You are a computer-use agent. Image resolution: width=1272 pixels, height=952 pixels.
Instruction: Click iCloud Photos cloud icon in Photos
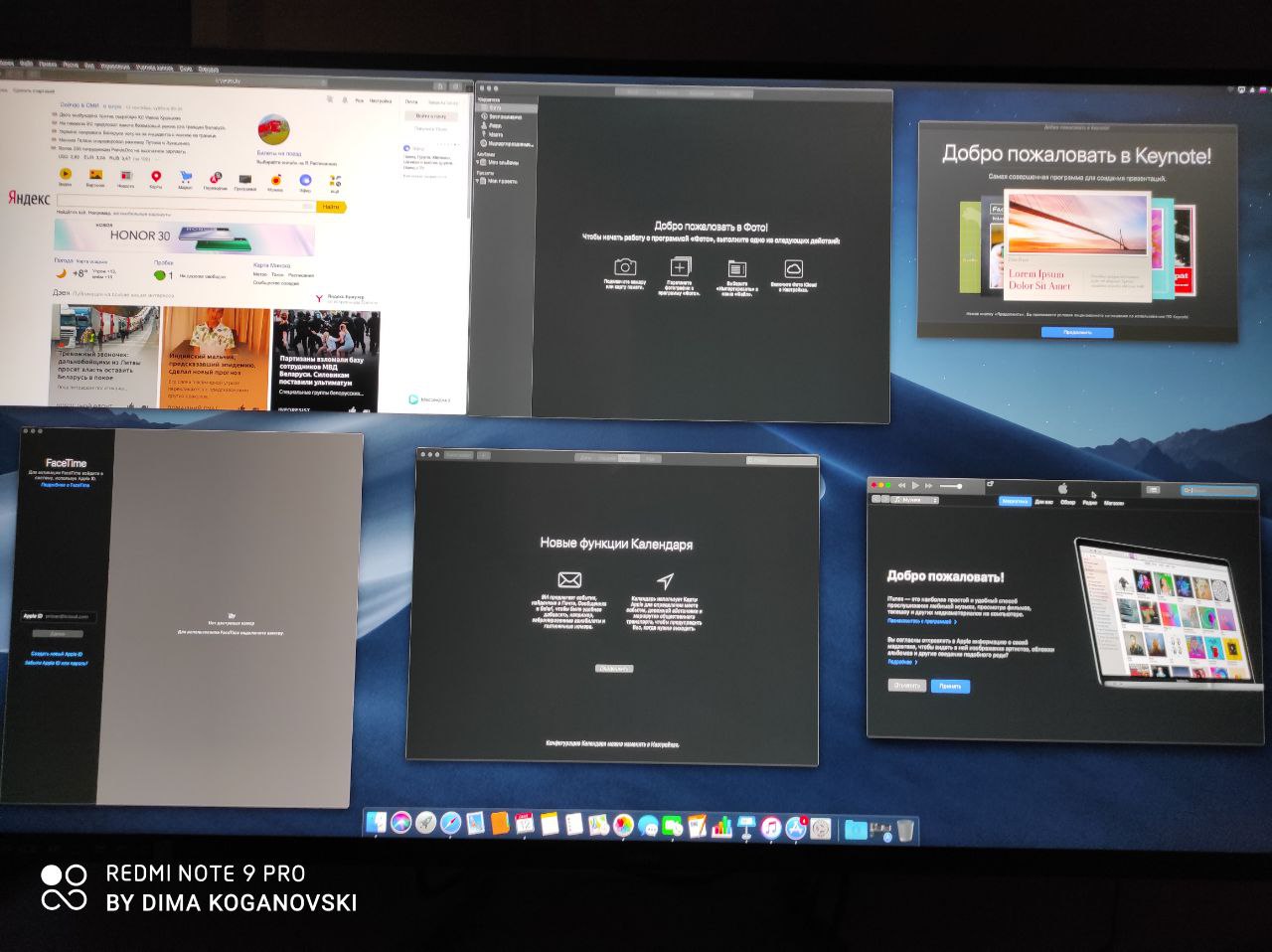coord(793,268)
